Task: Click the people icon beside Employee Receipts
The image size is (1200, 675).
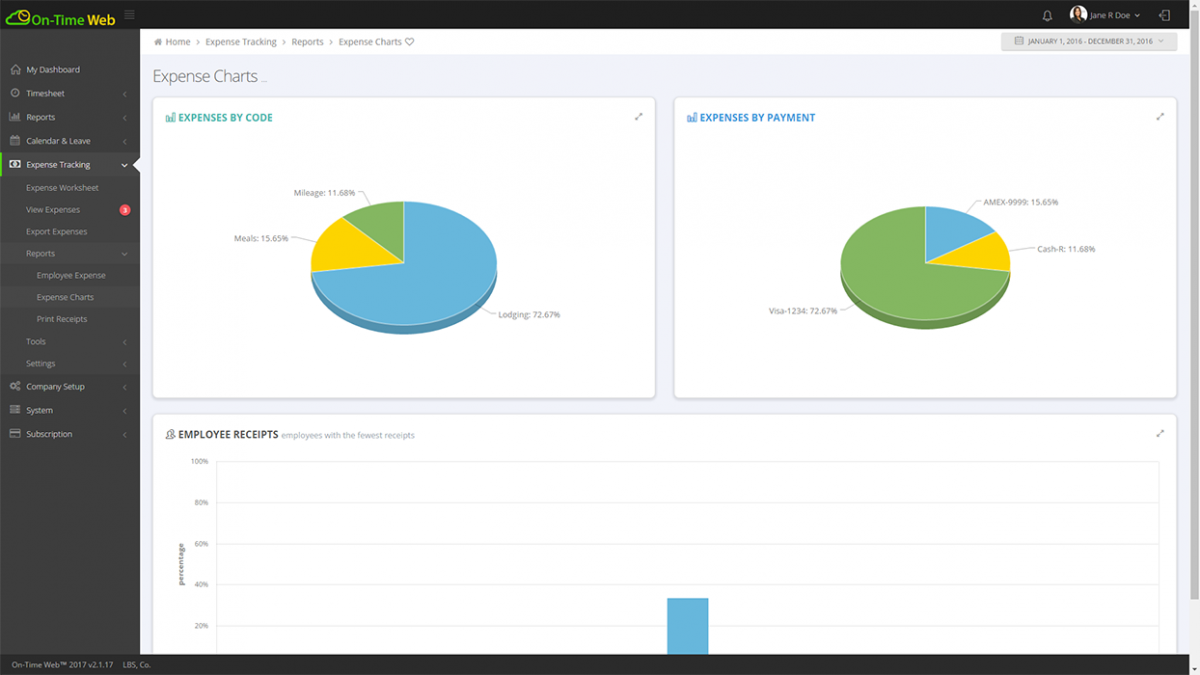Action: click(170, 434)
